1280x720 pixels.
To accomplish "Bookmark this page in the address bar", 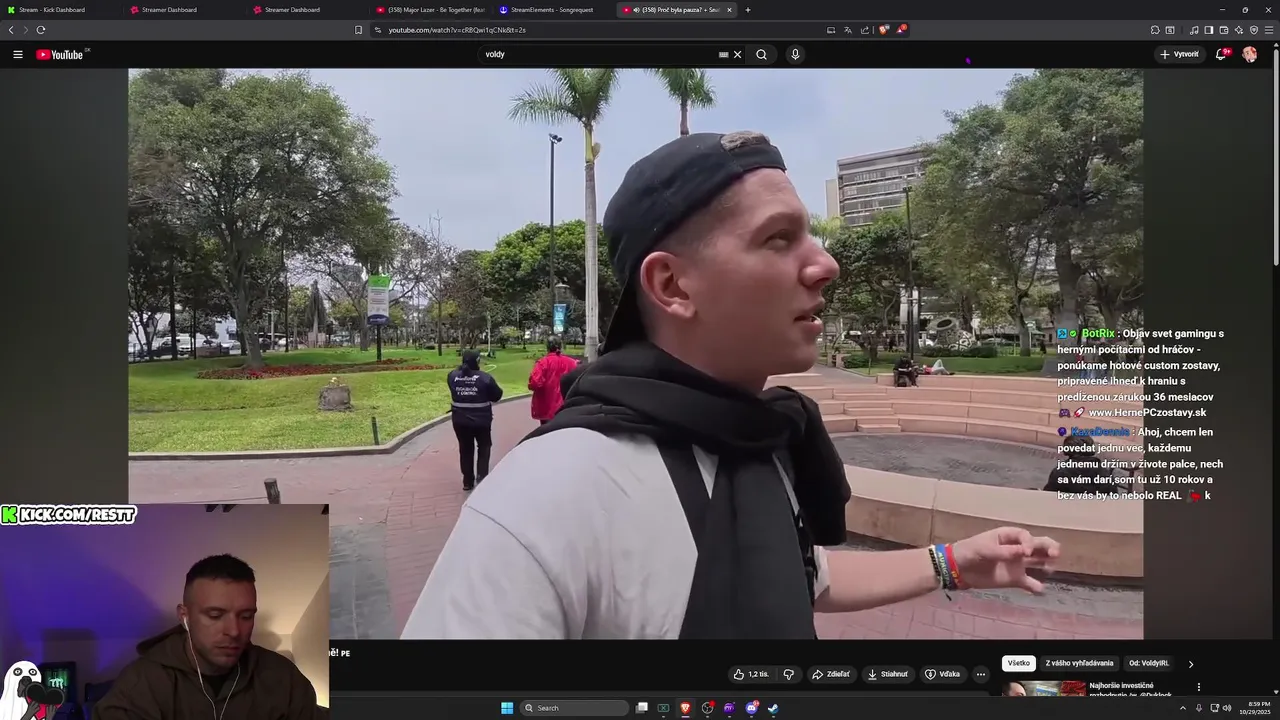I will click(x=359, y=30).
